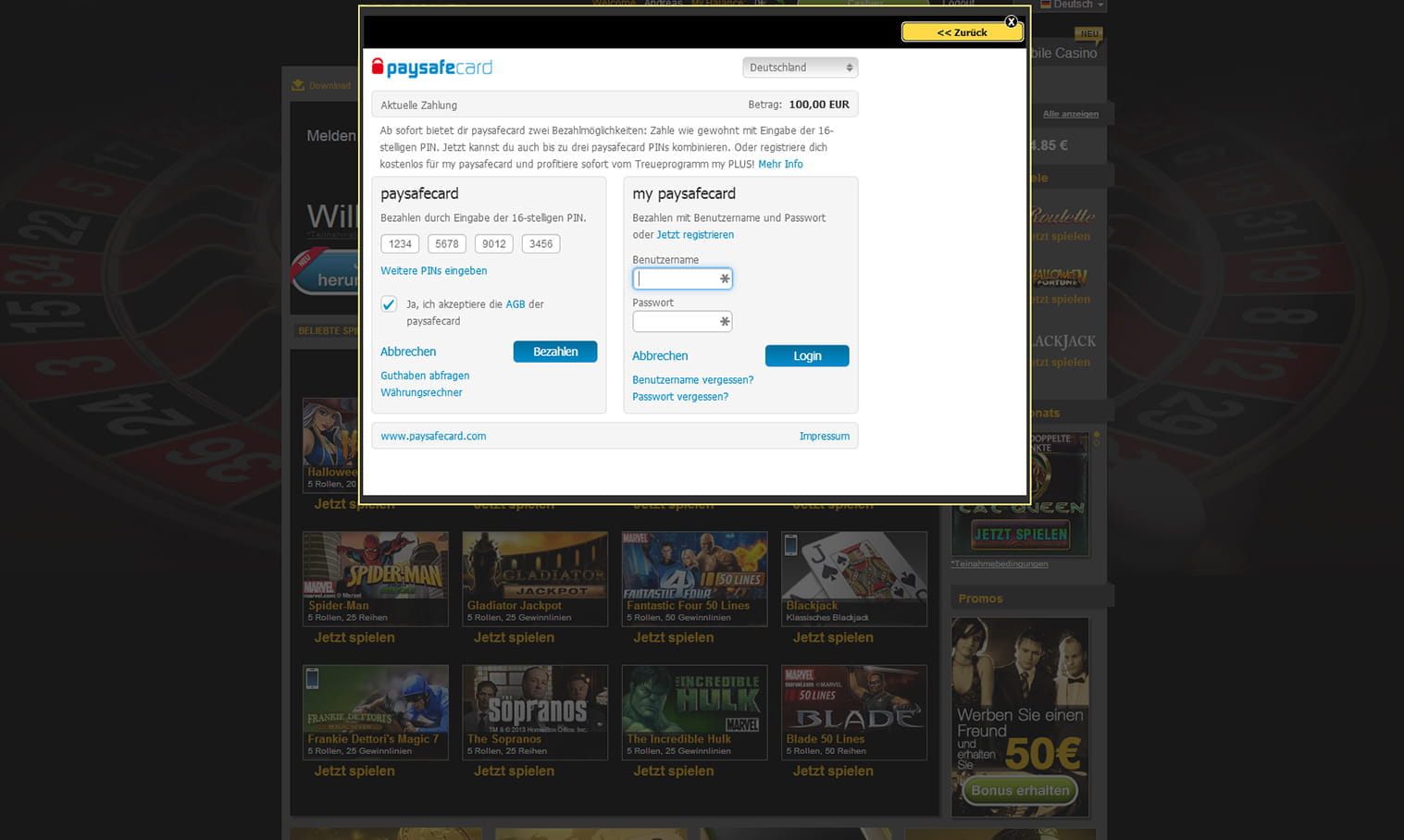1404x840 pixels.
Task: Click the third PIN field showing 9012
Action: coord(494,244)
